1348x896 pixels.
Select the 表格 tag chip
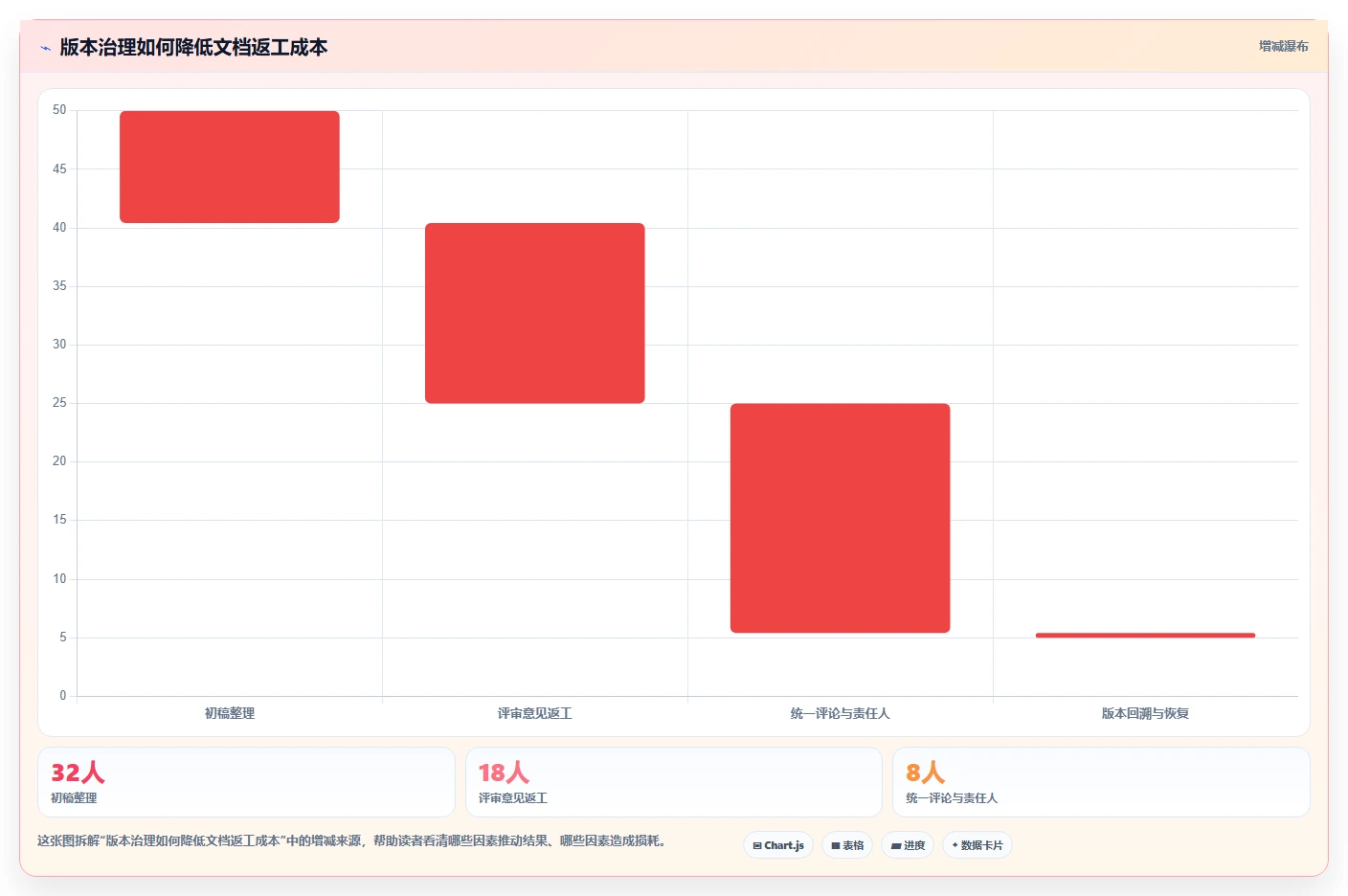coord(847,845)
